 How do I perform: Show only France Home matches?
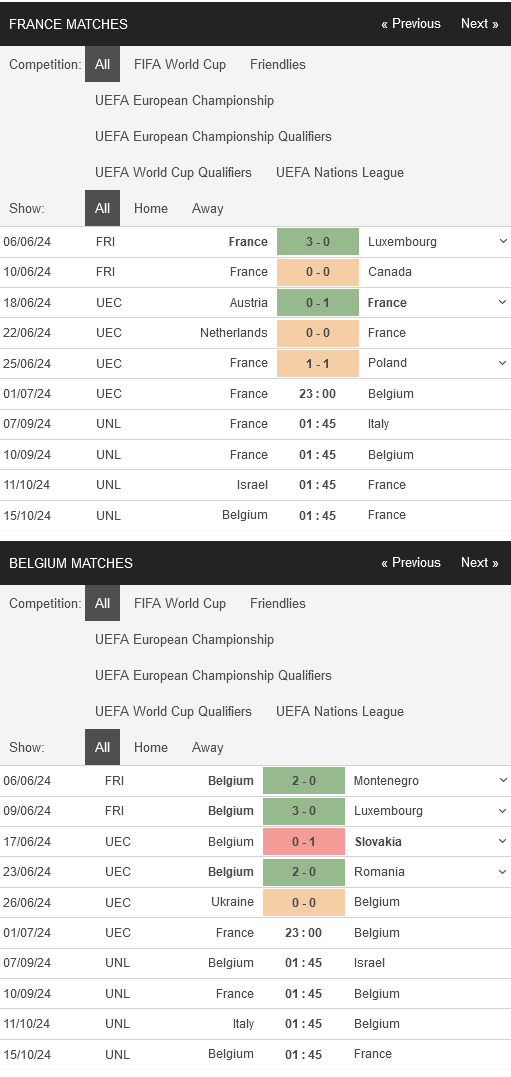click(x=150, y=208)
